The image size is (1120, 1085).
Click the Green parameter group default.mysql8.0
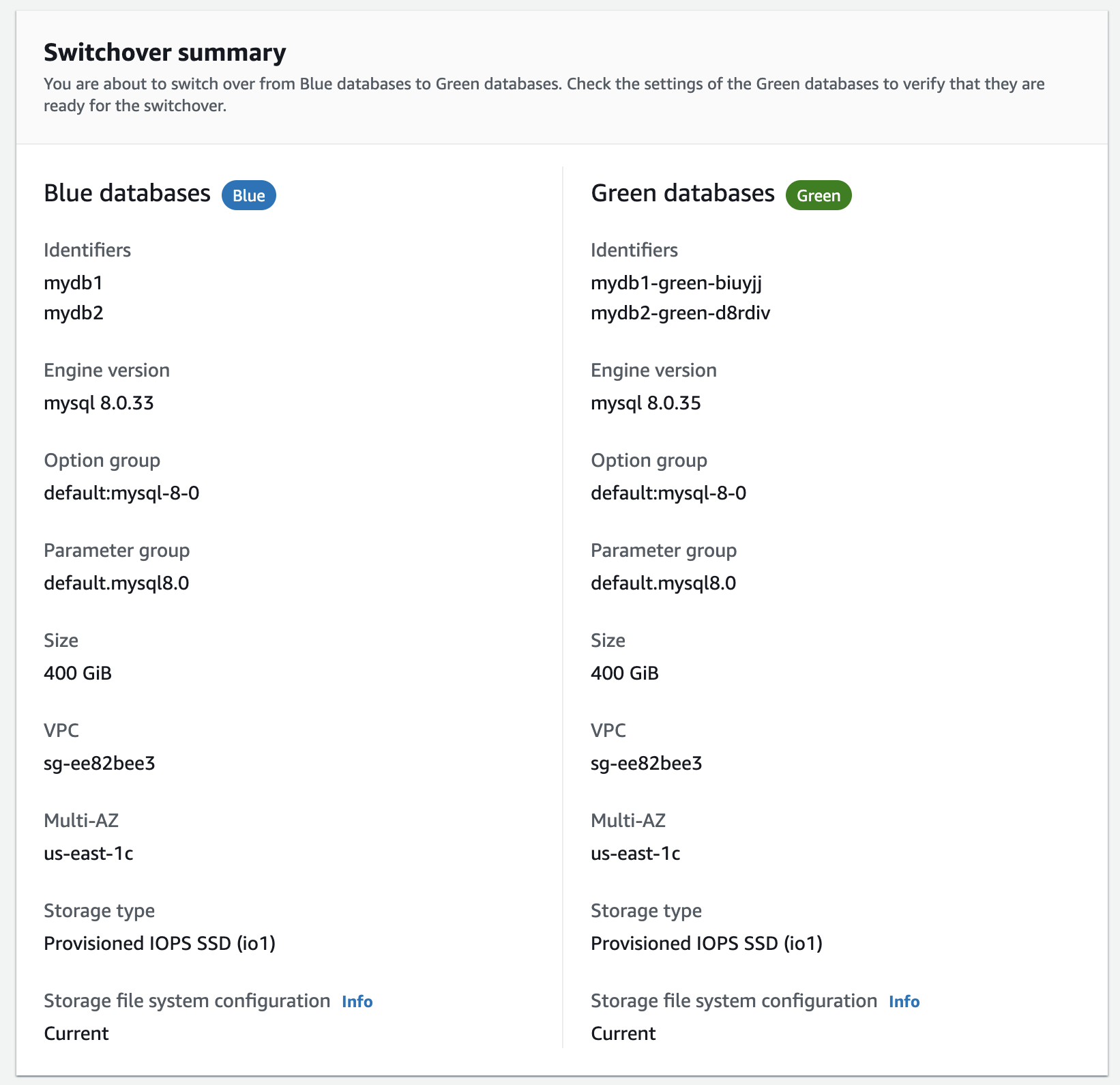(x=663, y=583)
